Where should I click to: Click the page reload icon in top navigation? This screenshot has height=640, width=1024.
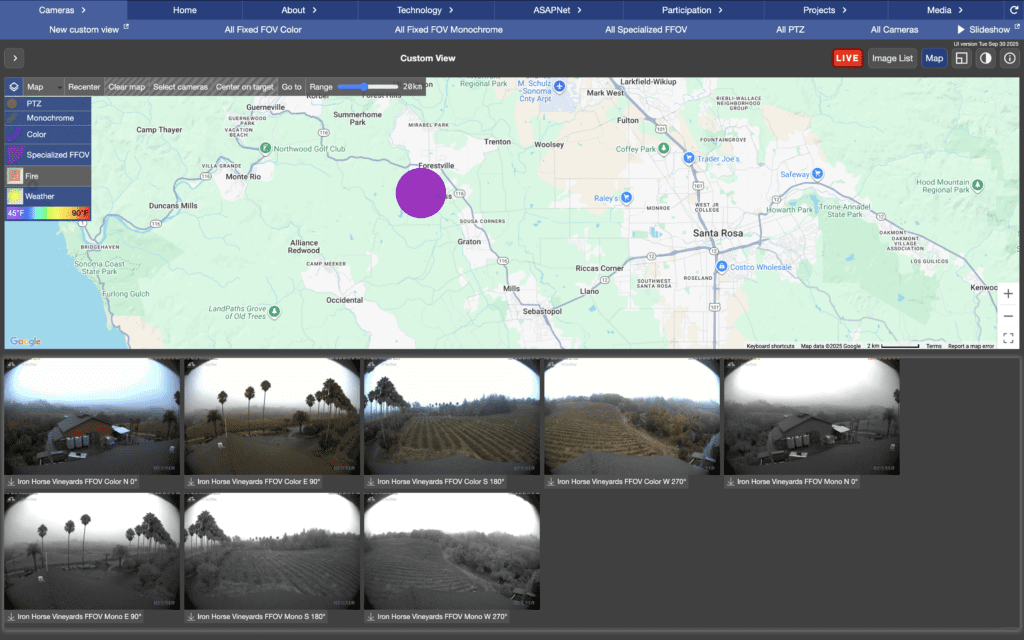1013,10
